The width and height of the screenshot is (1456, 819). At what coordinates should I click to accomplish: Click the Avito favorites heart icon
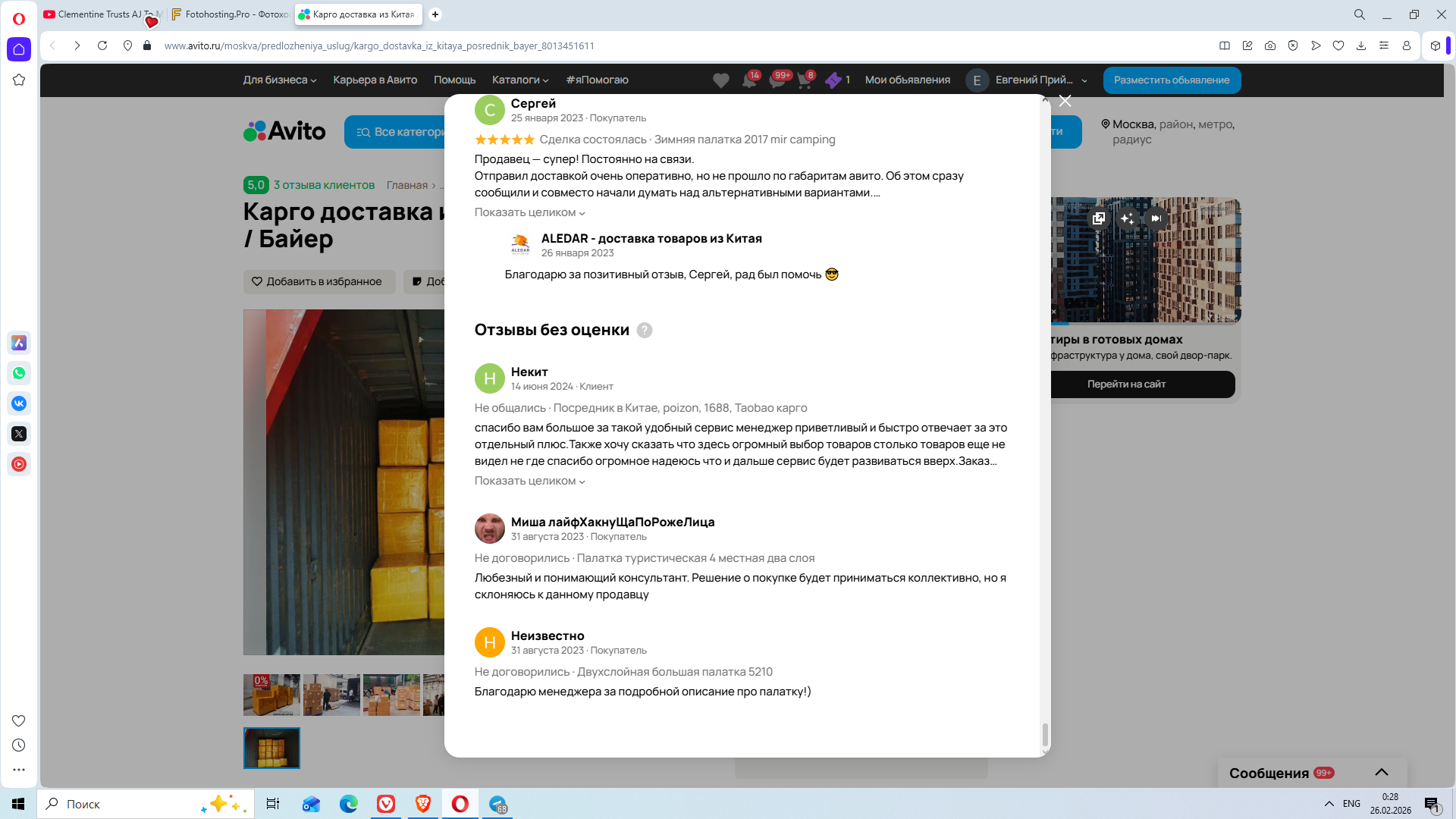click(720, 80)
